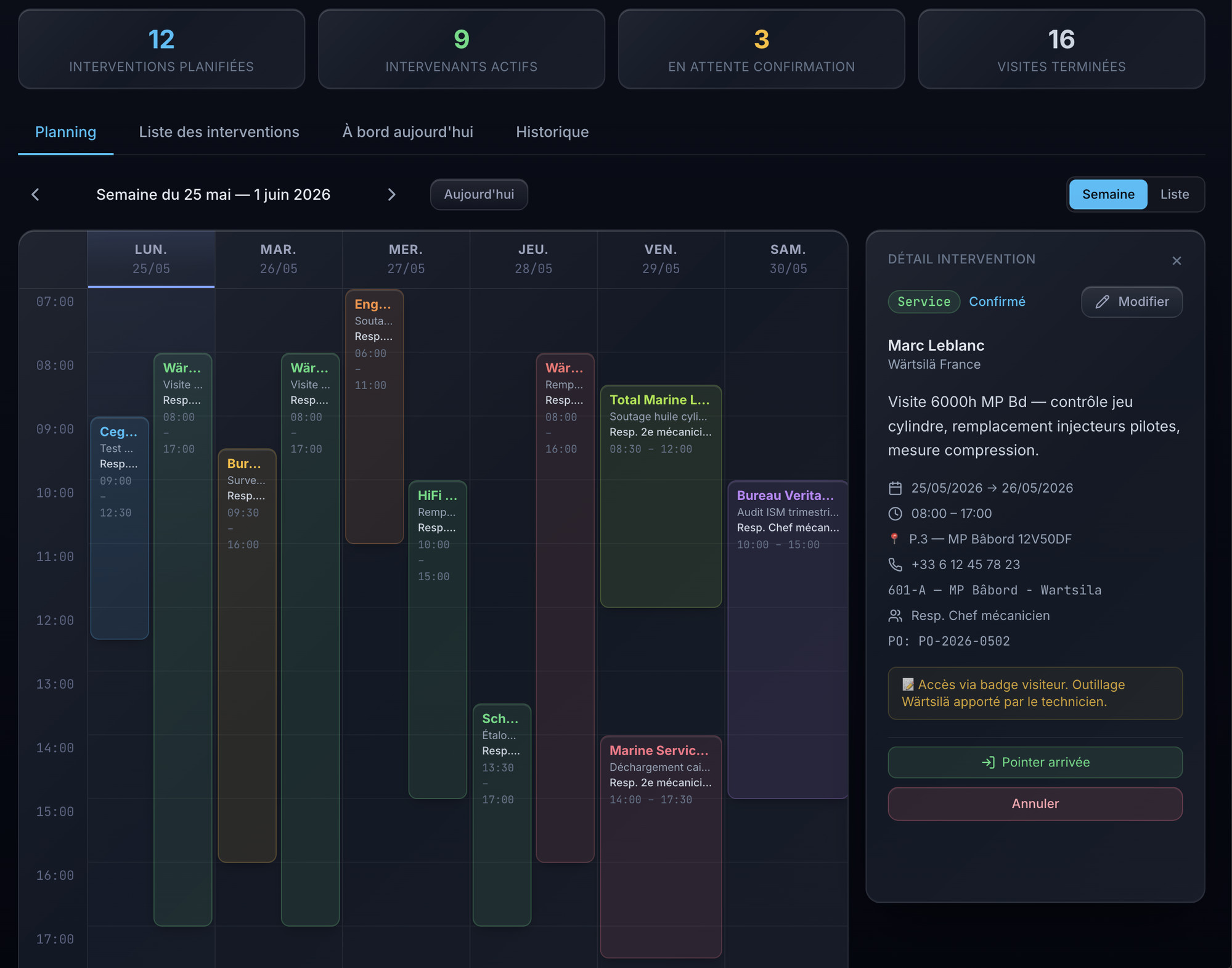
Task: Click 601-A — MP Bâbord - Wartsila
Action: coord(994,590)
